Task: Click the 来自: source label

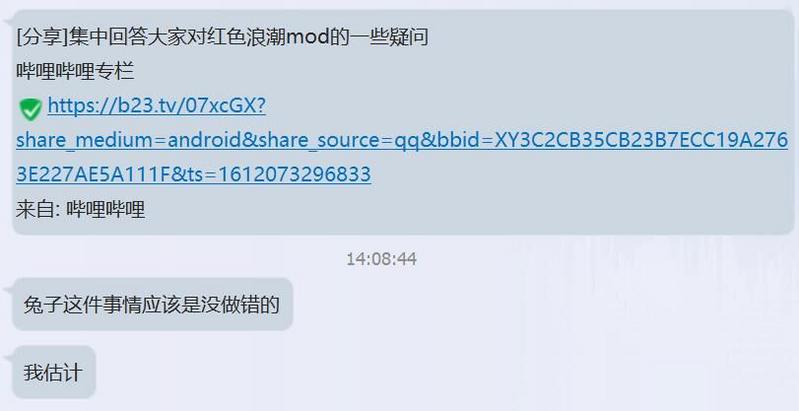Action: 39,209
